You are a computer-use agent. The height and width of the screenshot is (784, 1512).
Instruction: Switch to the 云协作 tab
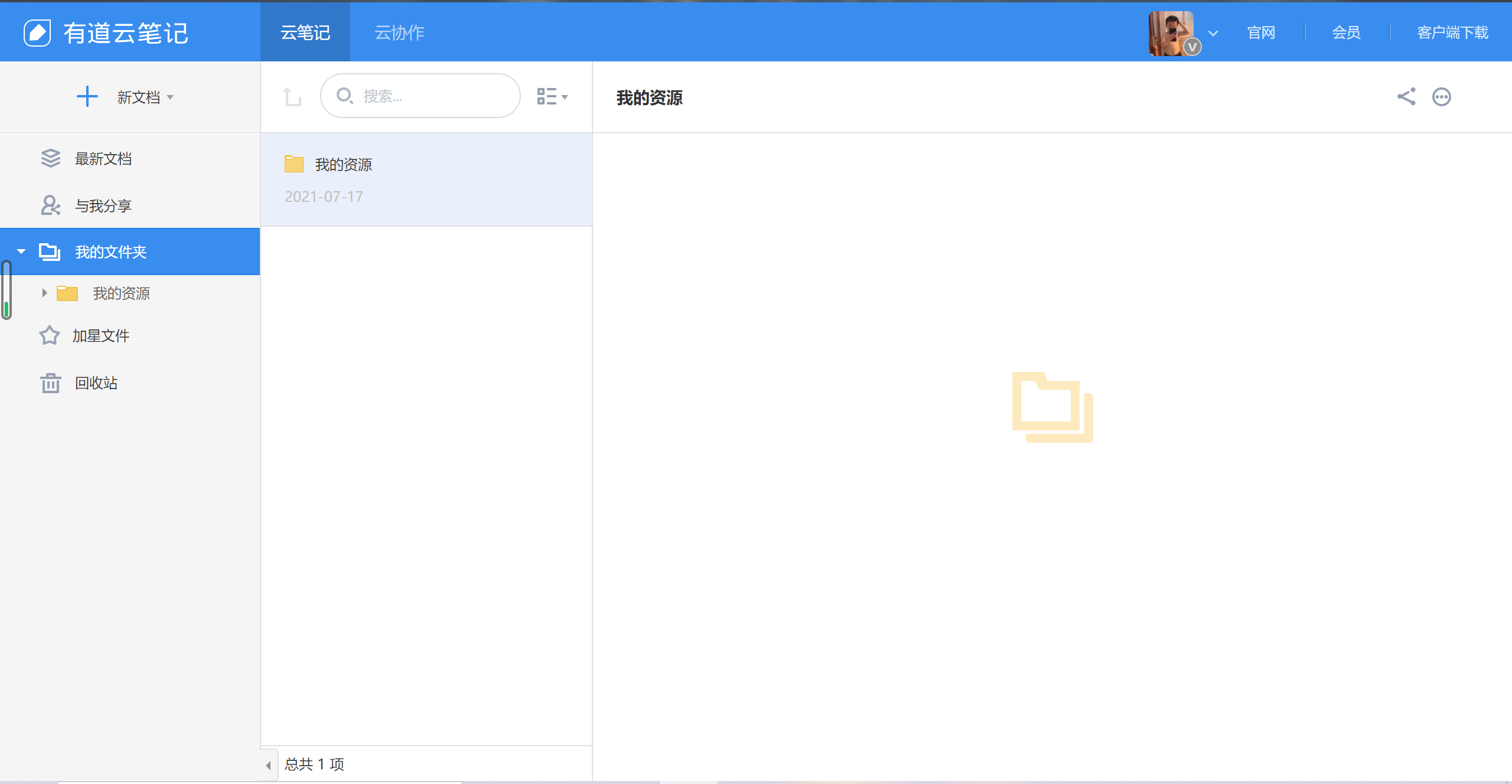coord(400,32)
